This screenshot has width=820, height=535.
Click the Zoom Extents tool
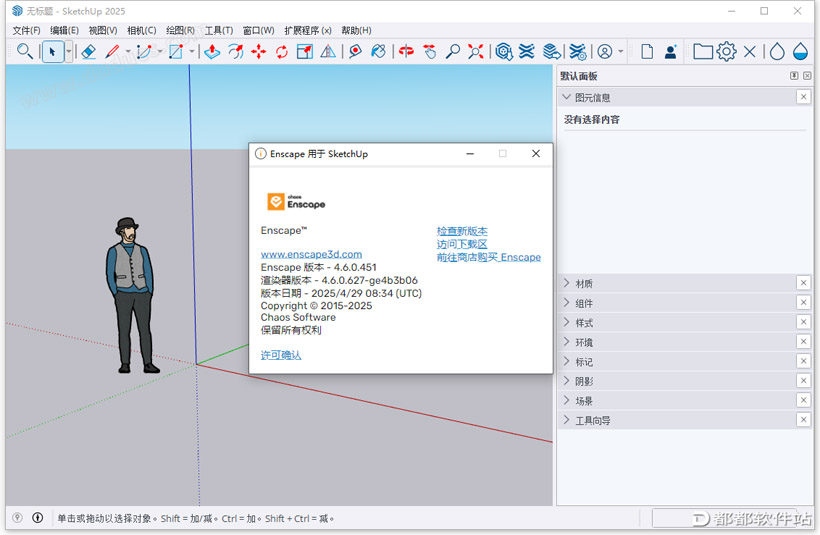475,51
